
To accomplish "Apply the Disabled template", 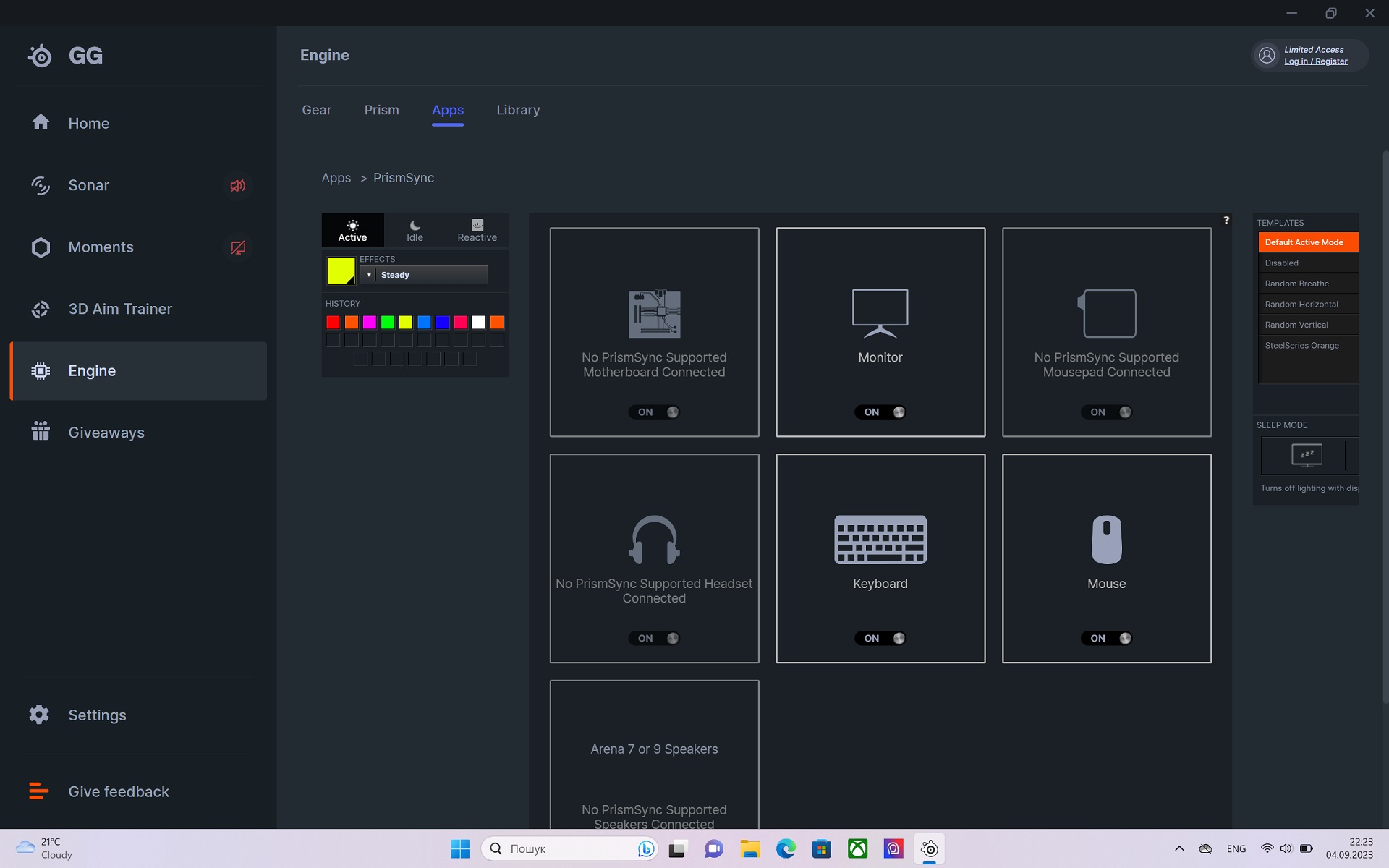I will [x=1308, y=263].
